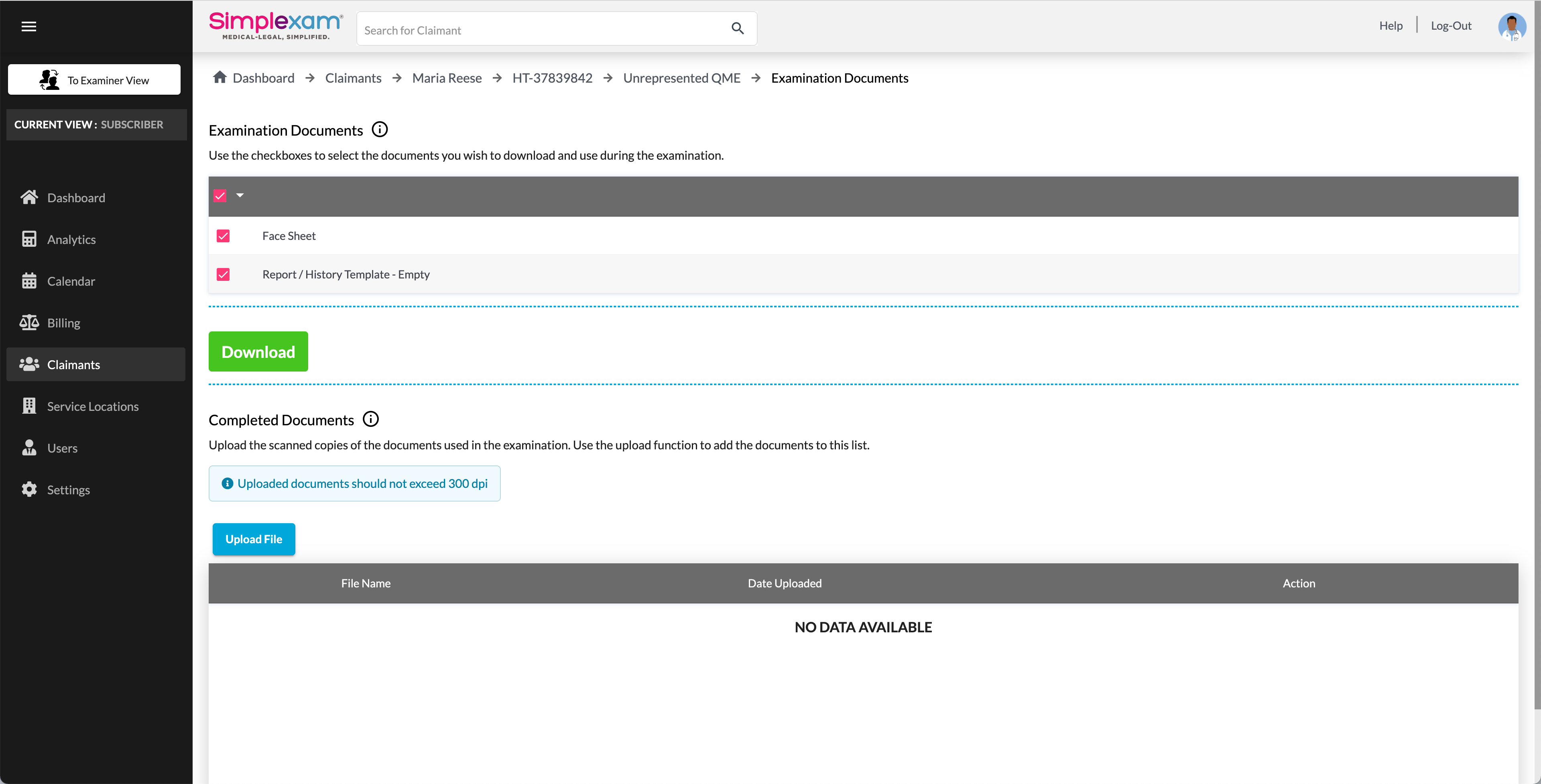The image size is (1541, 784).
Task: Click the Settings gear icon
Action: [29, 489]
